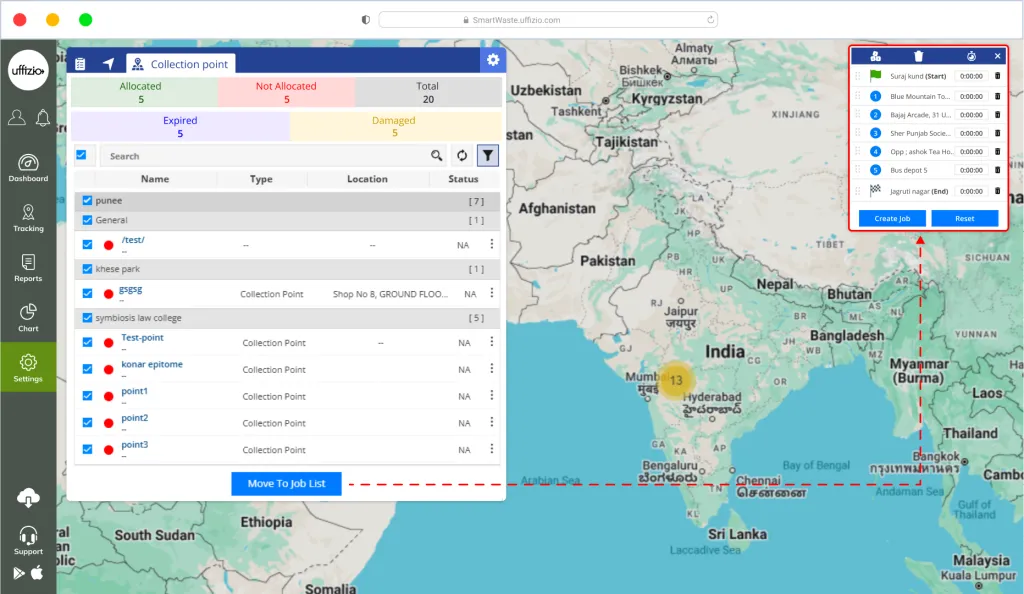The height and width of the screenshot is (594, 1024).
Task: Open the panel settings gear icon
Action: tap(492, 61)
